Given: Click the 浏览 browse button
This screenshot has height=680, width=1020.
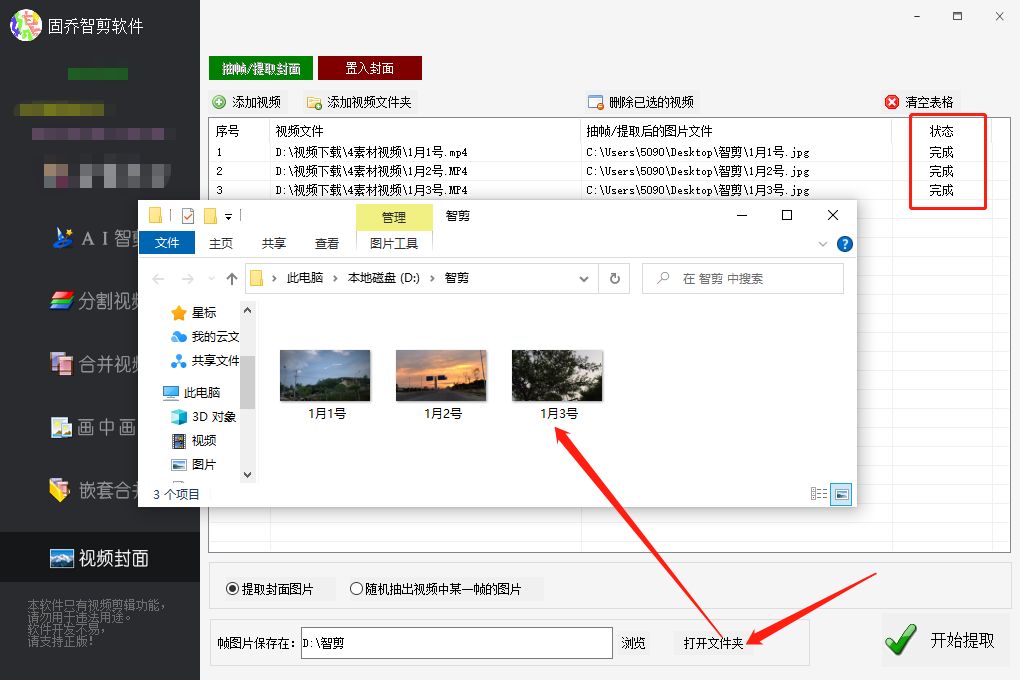Looking at the screenshot, I should [x=633, y=643].
